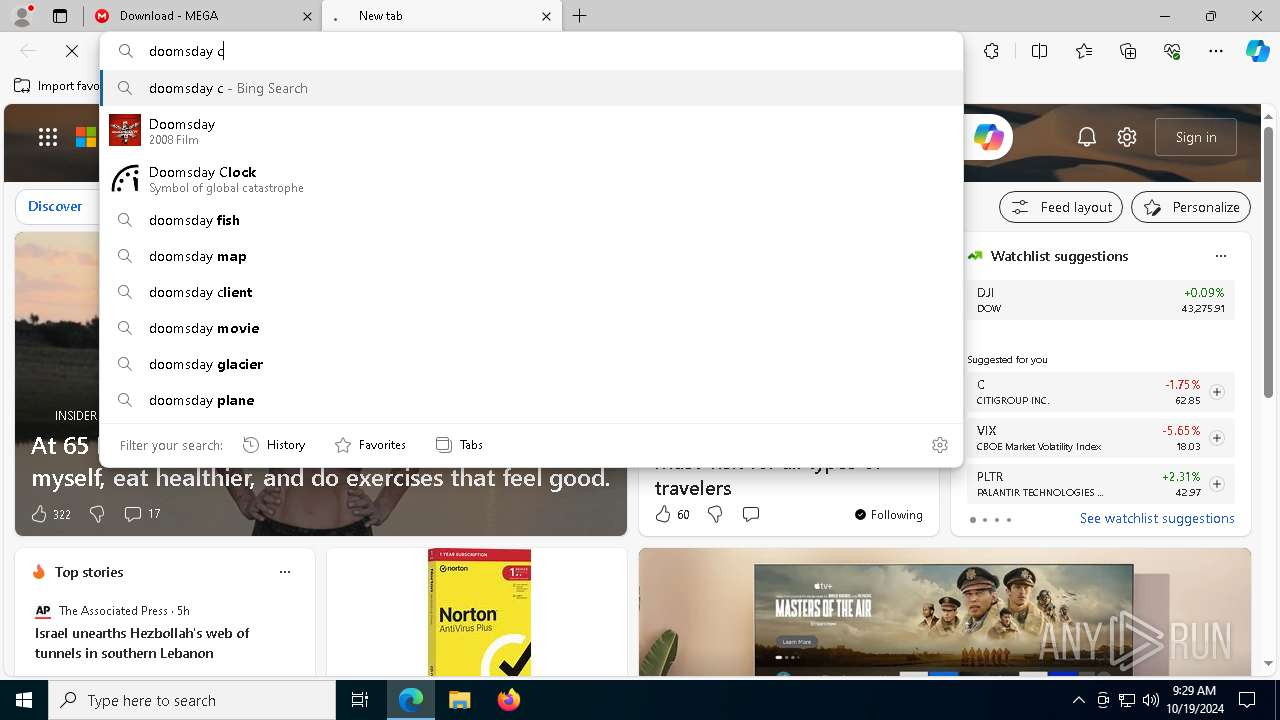
Task: Open Israel unearths Hezbollah's tunnels story
Action: click(142, 643)
